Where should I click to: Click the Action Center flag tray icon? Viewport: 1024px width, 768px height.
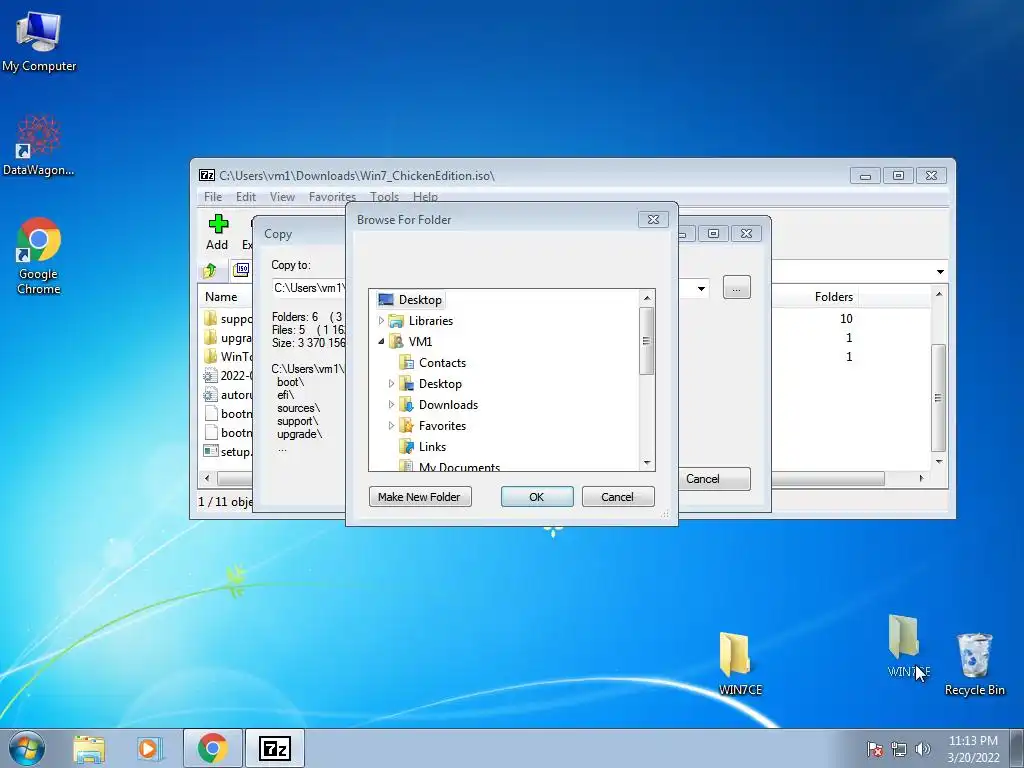[874, 749]
